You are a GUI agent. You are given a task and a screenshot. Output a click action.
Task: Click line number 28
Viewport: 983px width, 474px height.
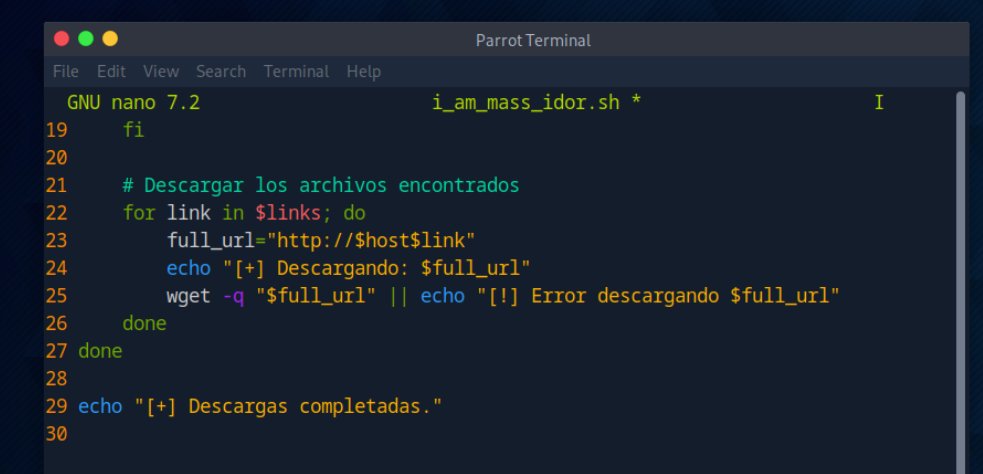tap(56, 379)
